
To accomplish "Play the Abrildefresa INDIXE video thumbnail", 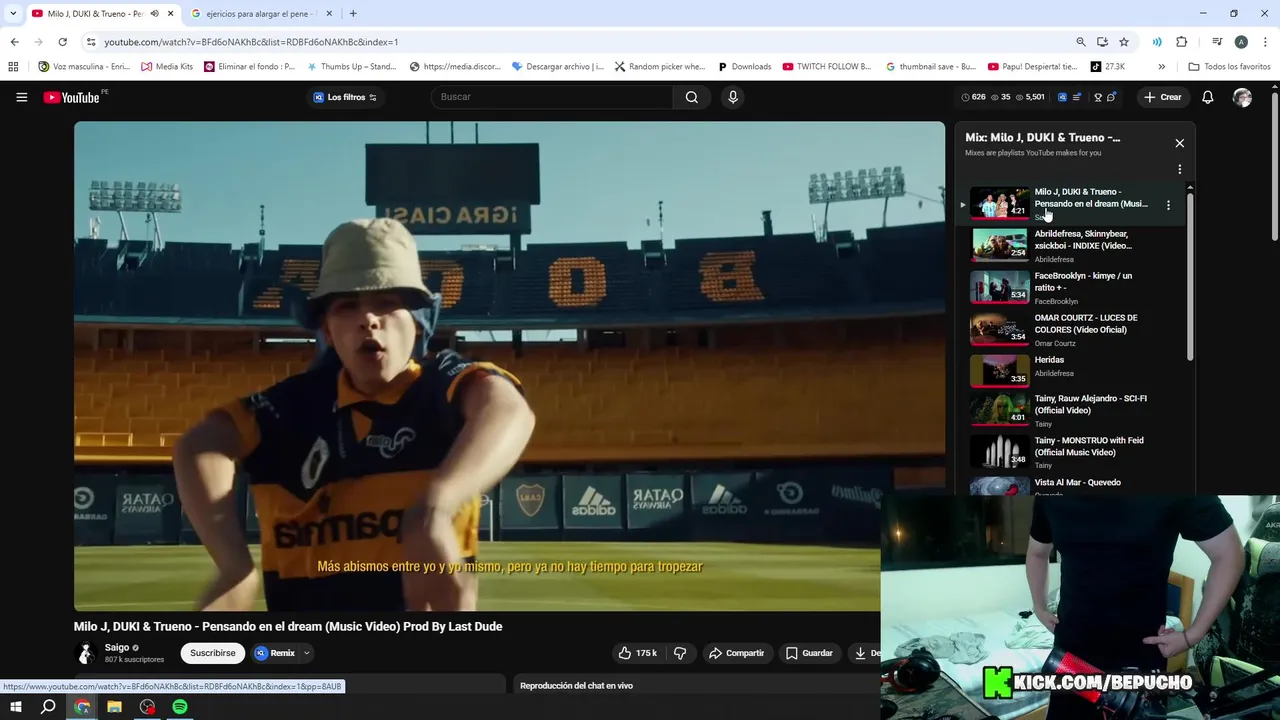I will point(999,245).
